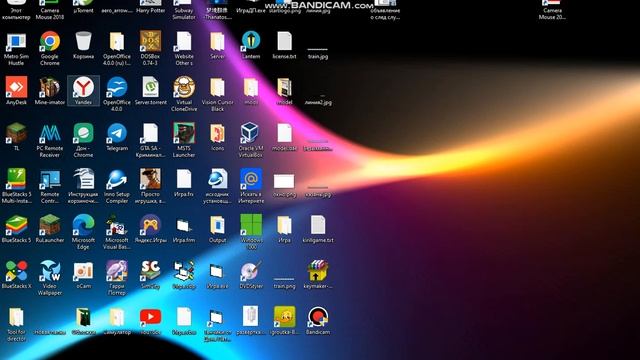Select the OpenOffice 4.0.0 (ru) folder
Image resolution: width=640 pixels, height=360 pixels.
[117, 48]
